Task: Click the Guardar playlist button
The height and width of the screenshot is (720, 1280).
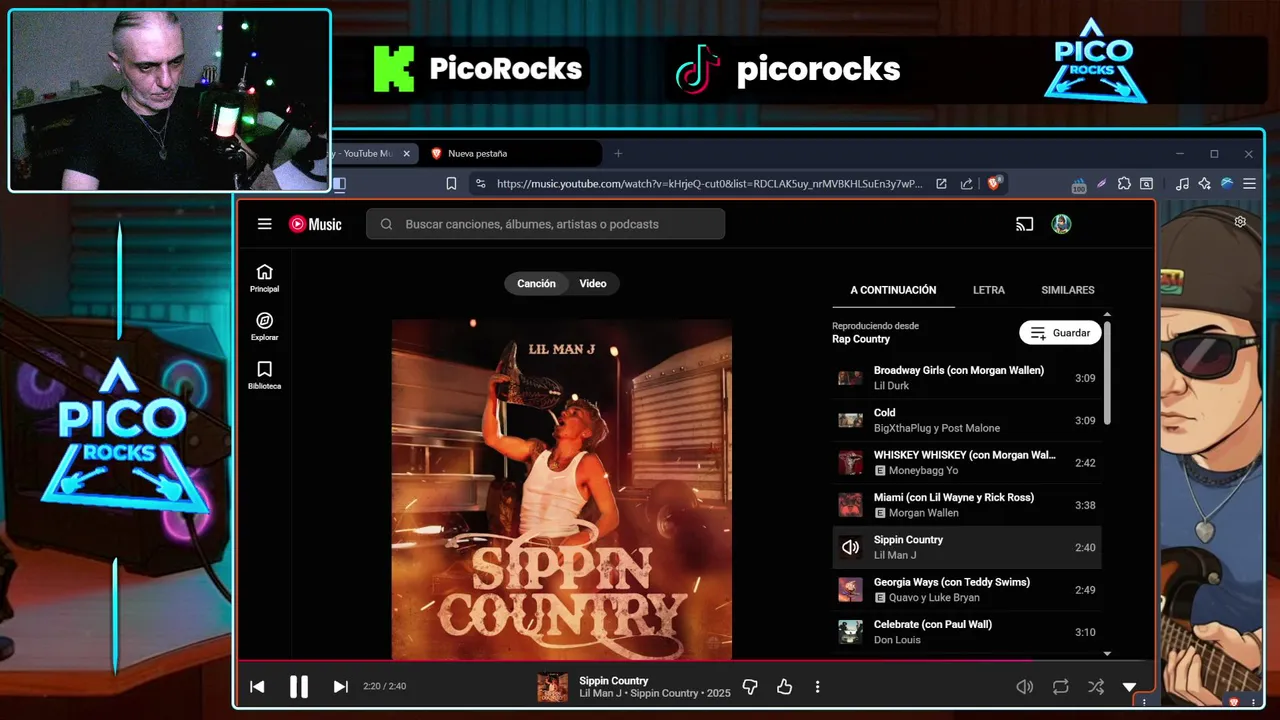Action: pyautogui.click(x=1060, y=333)
